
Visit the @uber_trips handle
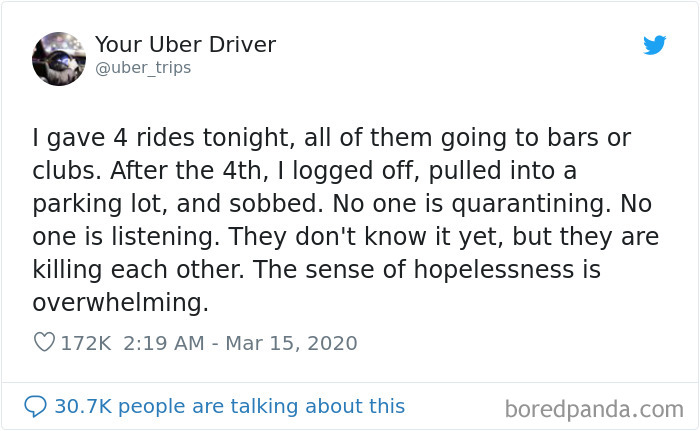[142, 68]
